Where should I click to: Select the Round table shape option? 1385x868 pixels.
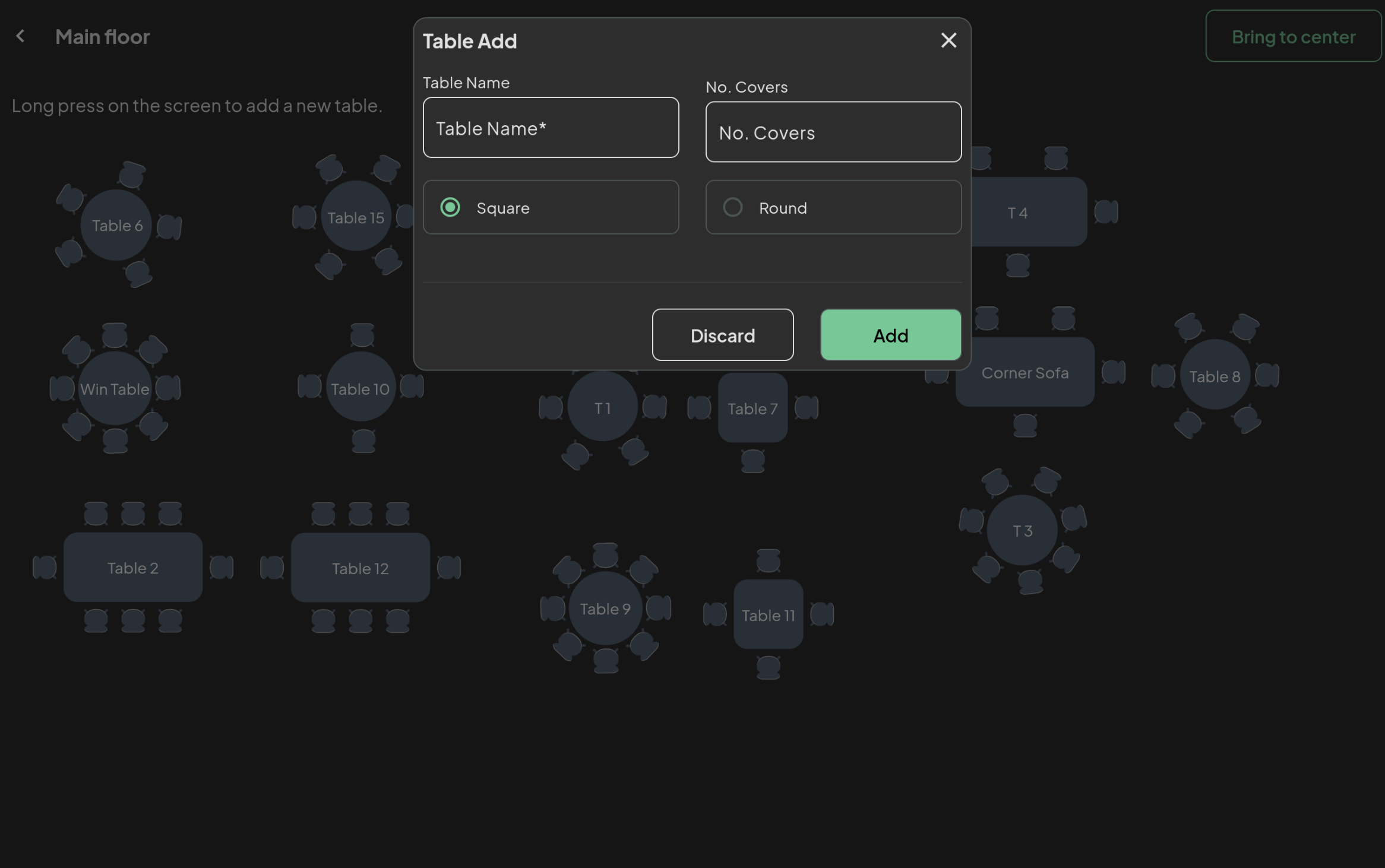click(x=733, y=207)
